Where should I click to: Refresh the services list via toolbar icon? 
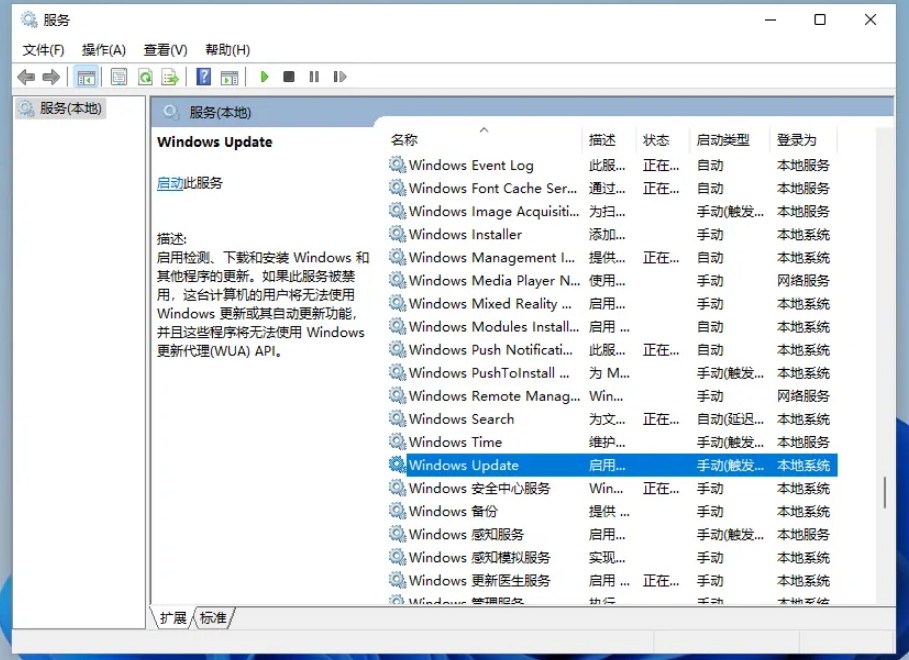pos(145,77)
